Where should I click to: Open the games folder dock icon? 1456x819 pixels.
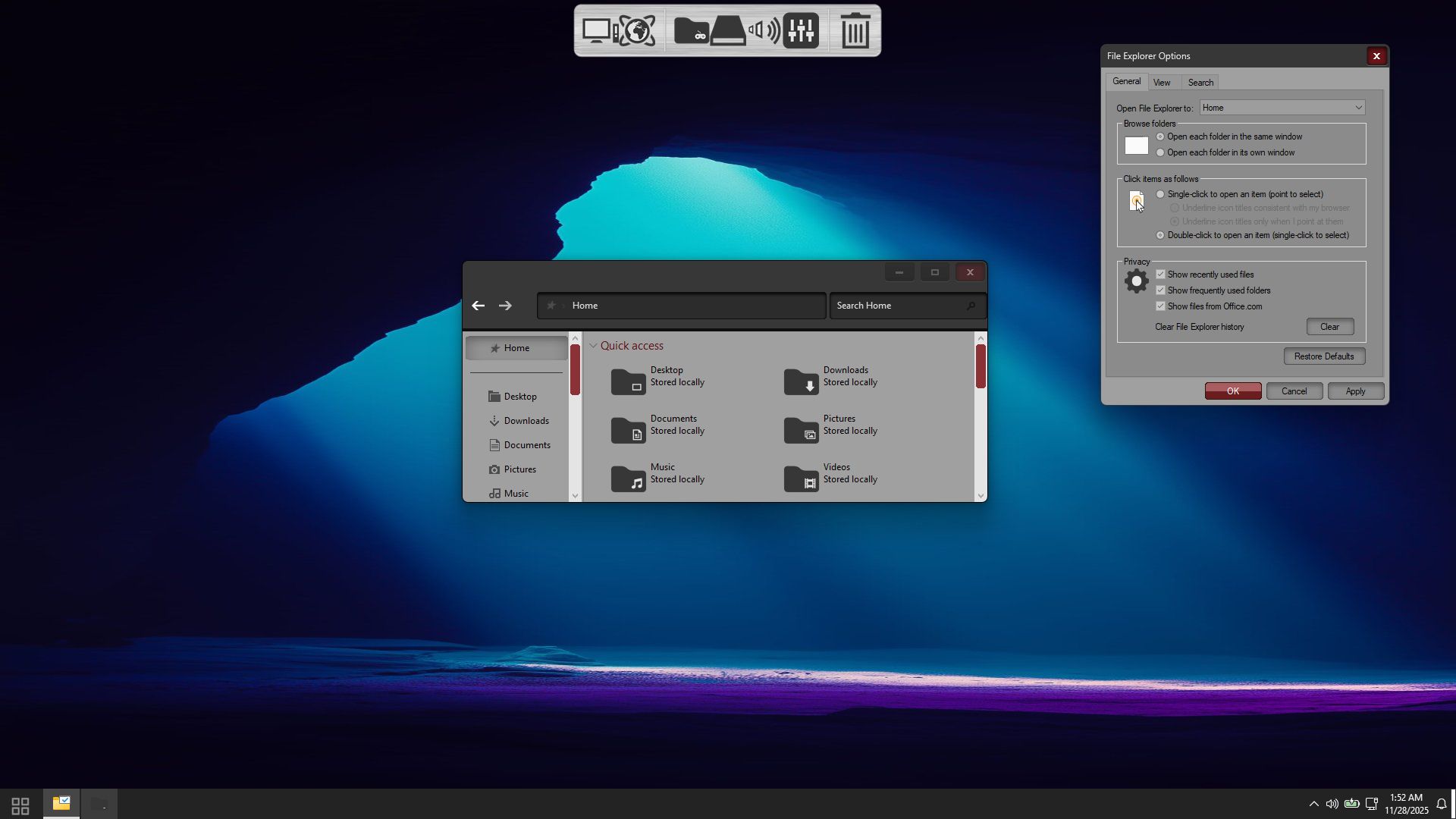(691, 31)
